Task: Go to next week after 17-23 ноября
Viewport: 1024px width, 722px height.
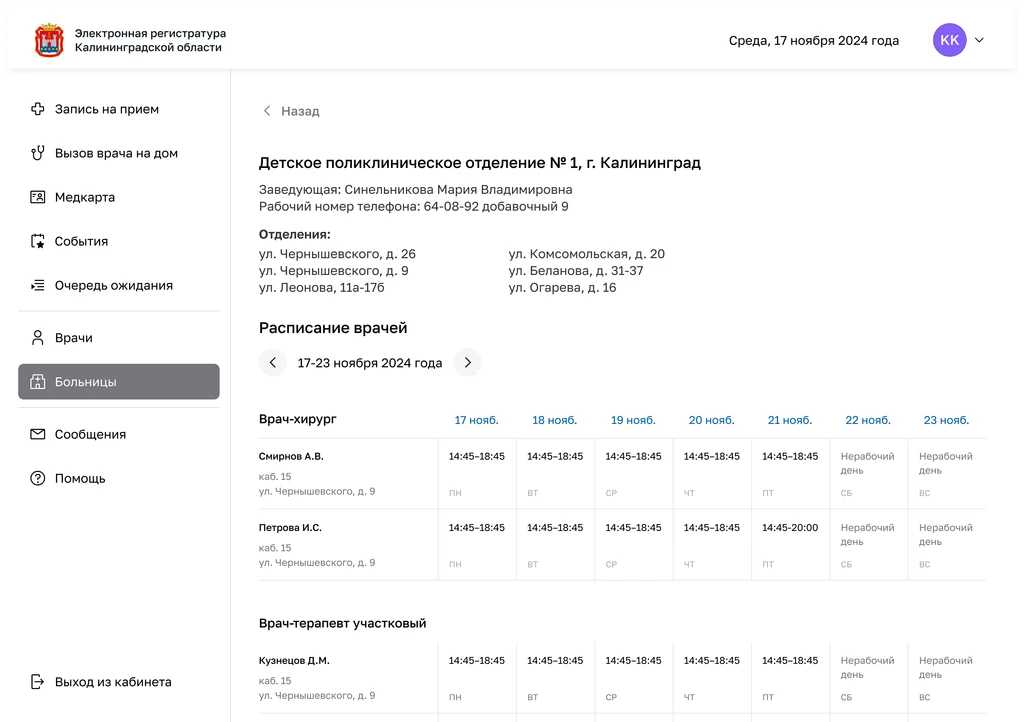Action: click(x=467, y=363)
